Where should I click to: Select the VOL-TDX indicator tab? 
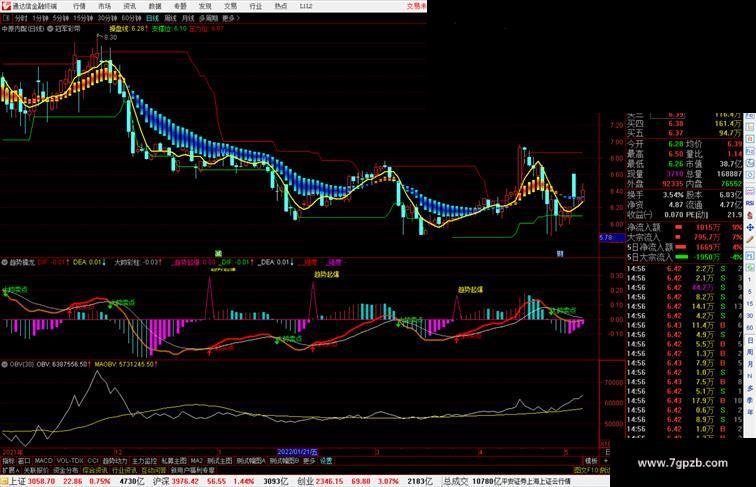point(70,461)
